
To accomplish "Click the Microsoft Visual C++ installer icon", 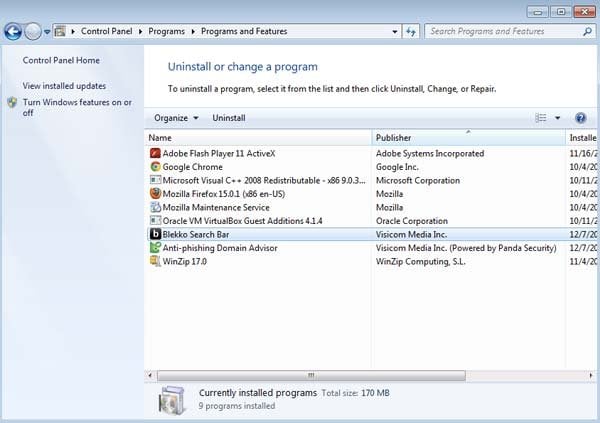I will 155,180.
